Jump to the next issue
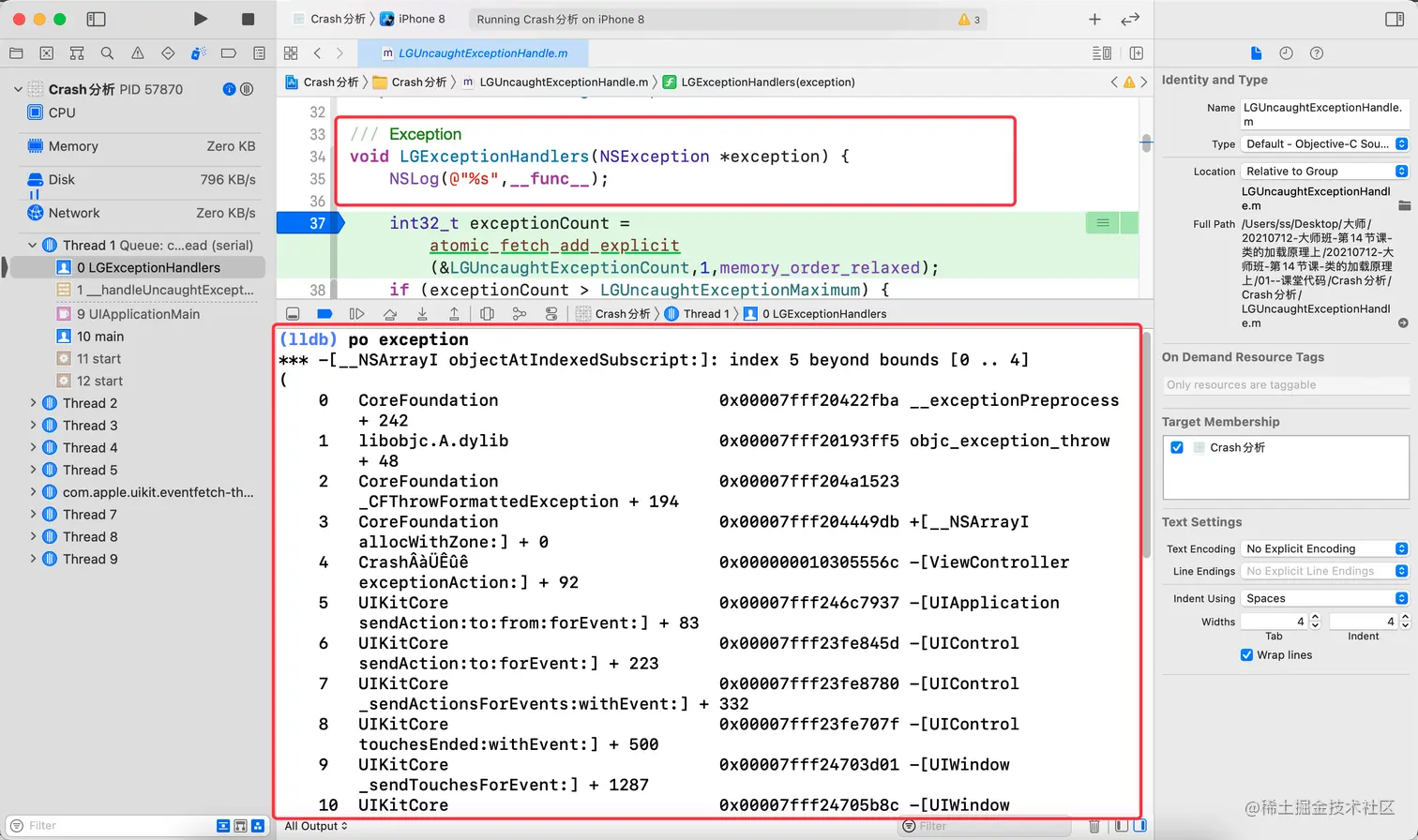The image size is (1418, 840). 1143,82
